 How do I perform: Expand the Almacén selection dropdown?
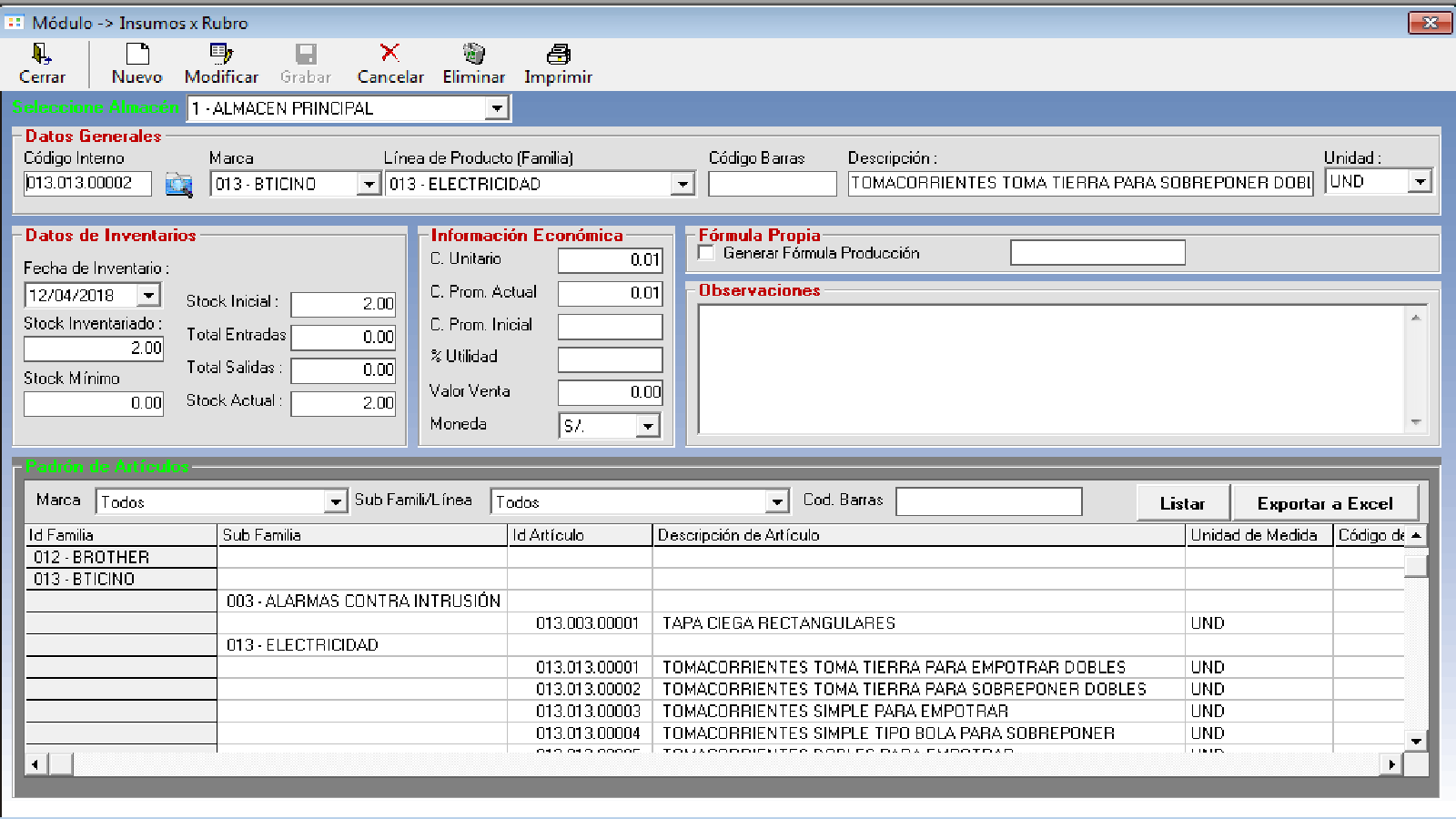496,109
